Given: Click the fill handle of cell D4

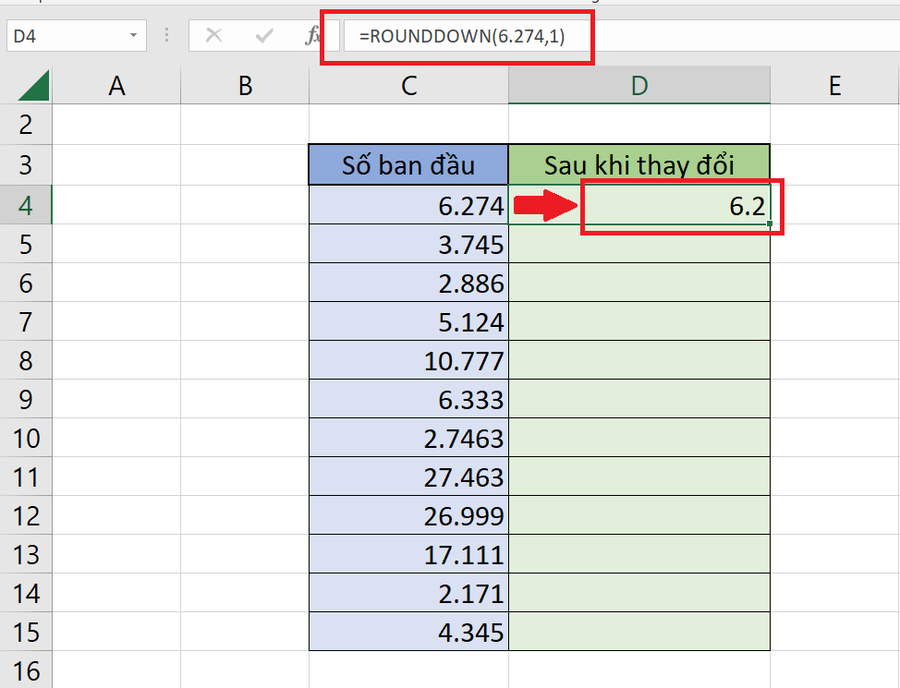Looking at the screenshot, I should pyautogui.click(x=769, y=223).
